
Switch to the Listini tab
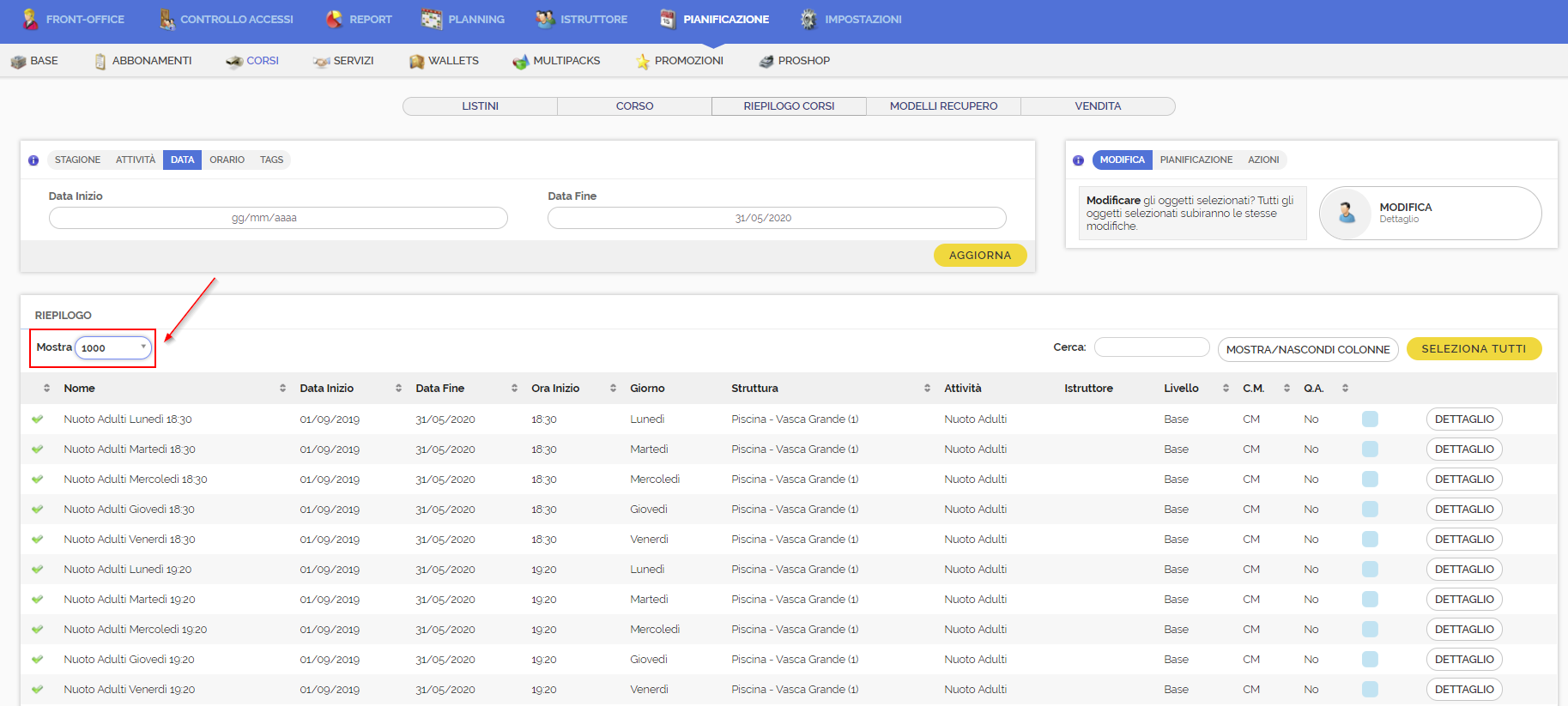(480, 106)
